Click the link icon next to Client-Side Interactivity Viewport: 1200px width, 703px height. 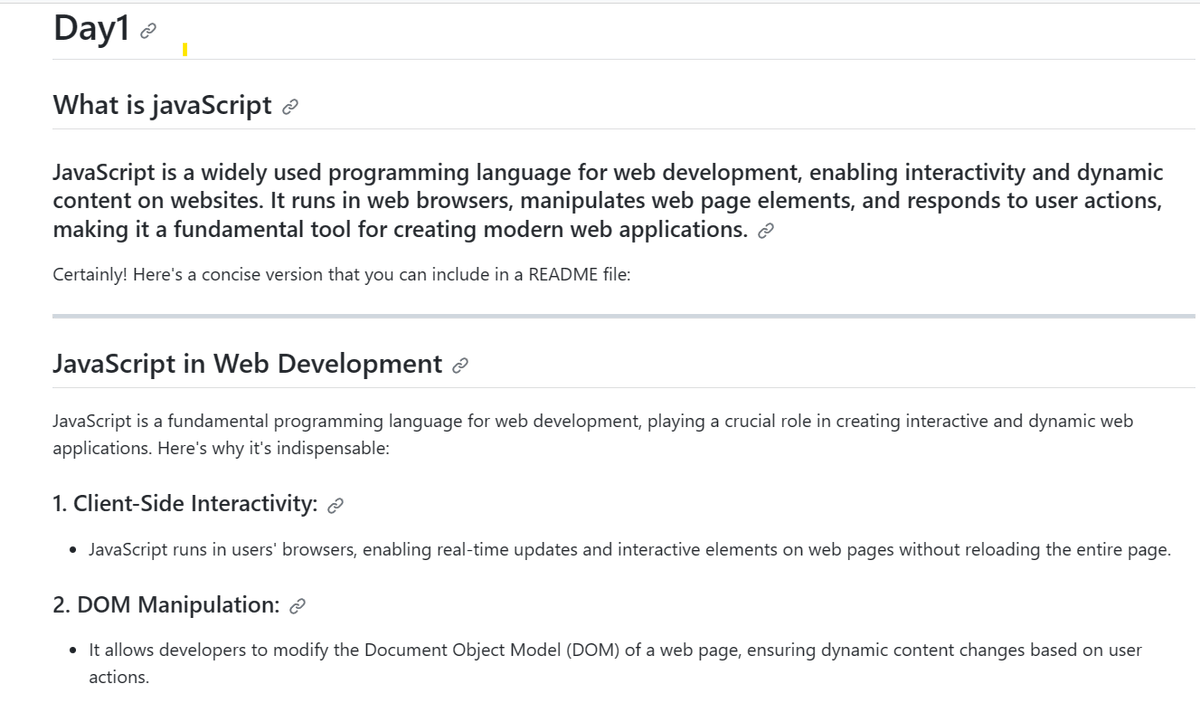pyautogui.click(x=336, y=505)
